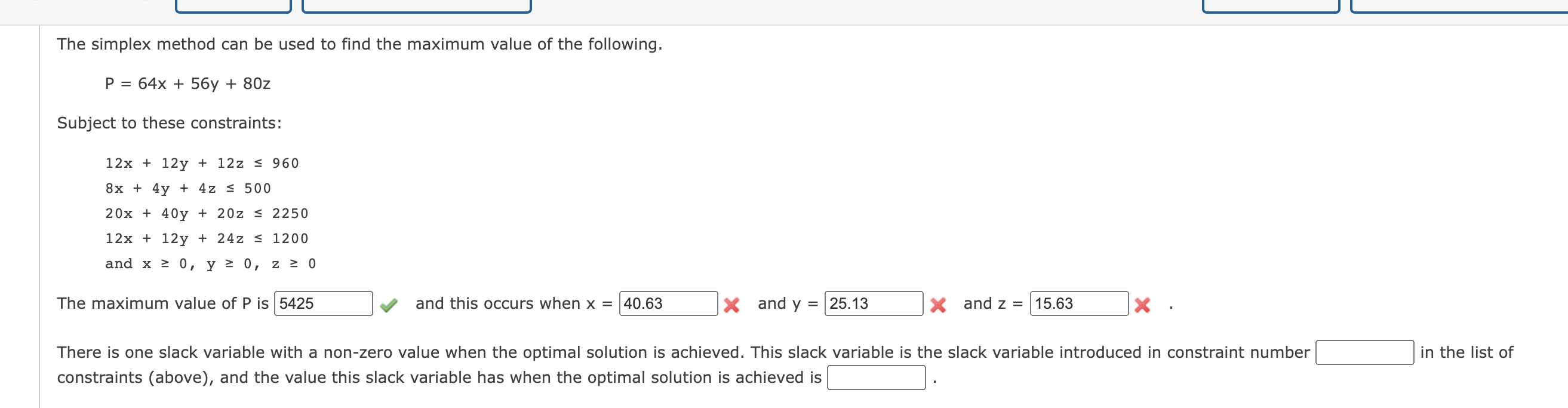Image resolution: width=1568 pixels, height=408 pixels.
Task: Select the y value answer box
Action: (874, 303)
